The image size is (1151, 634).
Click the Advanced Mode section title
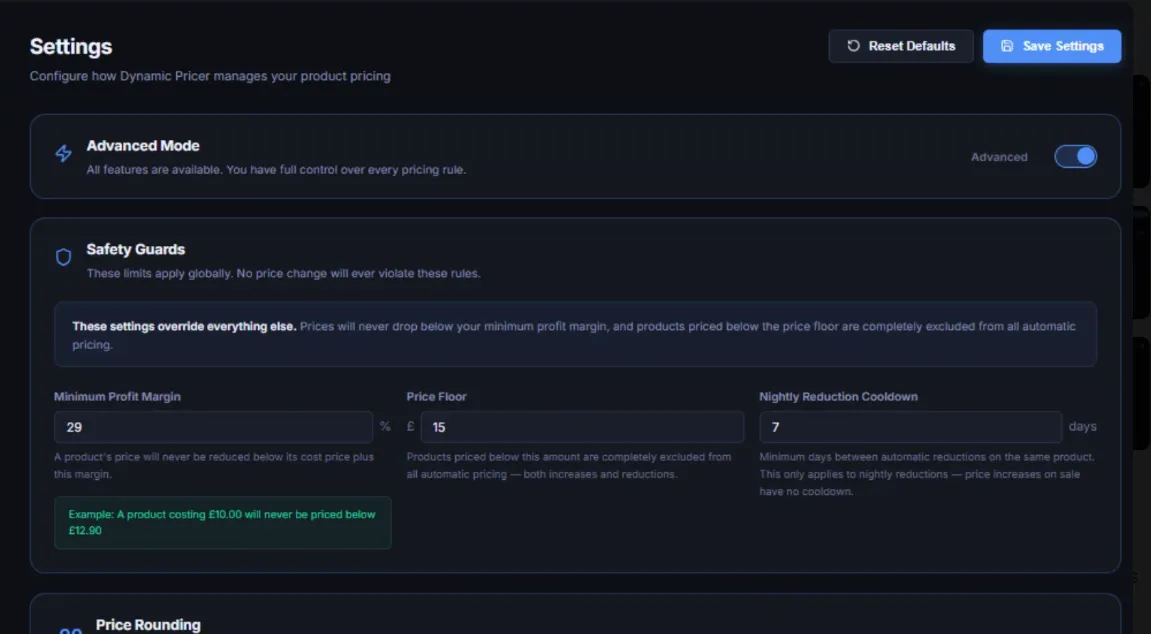(x=142, y=145)
